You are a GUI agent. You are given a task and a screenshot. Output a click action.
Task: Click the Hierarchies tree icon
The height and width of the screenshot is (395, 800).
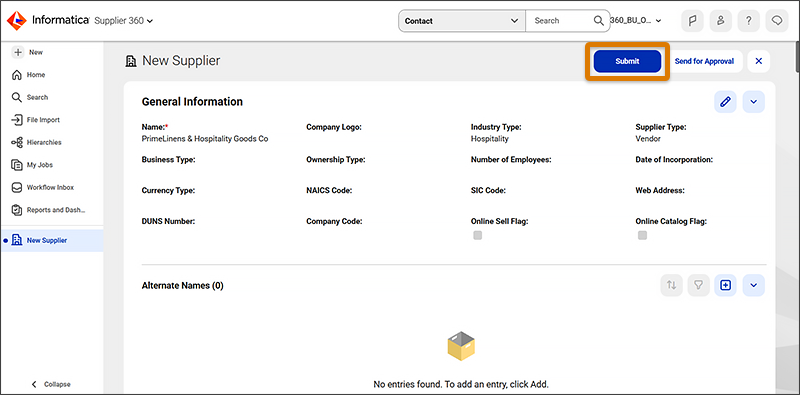[x=17, y=142]
